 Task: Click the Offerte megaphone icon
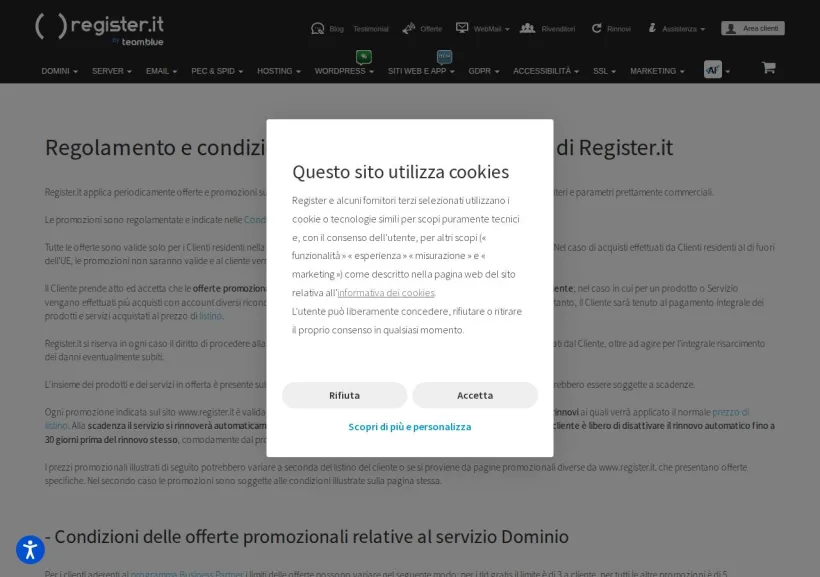(408, 29)
